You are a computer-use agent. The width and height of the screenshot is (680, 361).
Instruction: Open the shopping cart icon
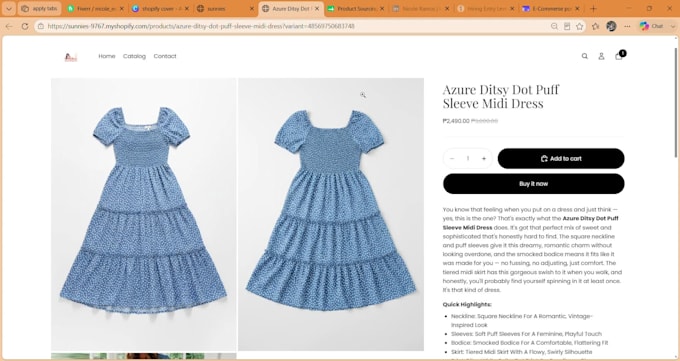coord(619,56)
